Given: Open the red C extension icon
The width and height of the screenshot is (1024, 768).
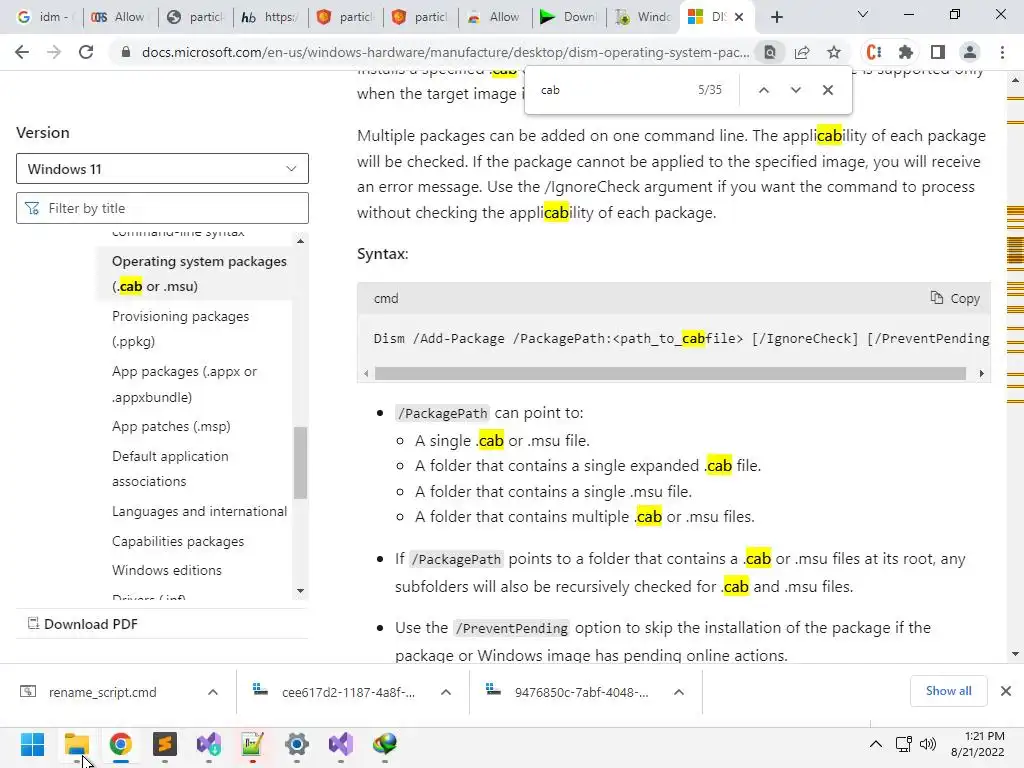Looking at the screenshot, I should pyautogui.click(x=874, y=52).
